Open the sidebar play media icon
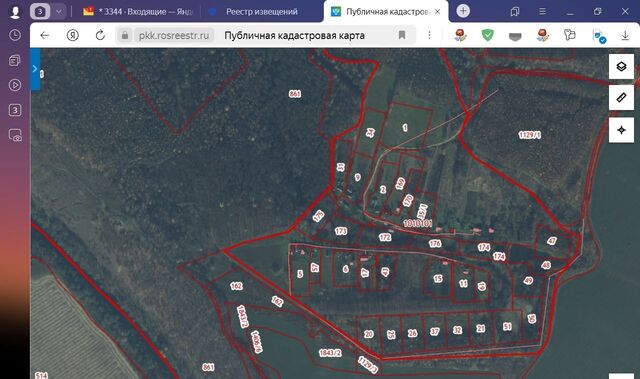The width and height of the screenshot is (640, 379). click(15, 85)
